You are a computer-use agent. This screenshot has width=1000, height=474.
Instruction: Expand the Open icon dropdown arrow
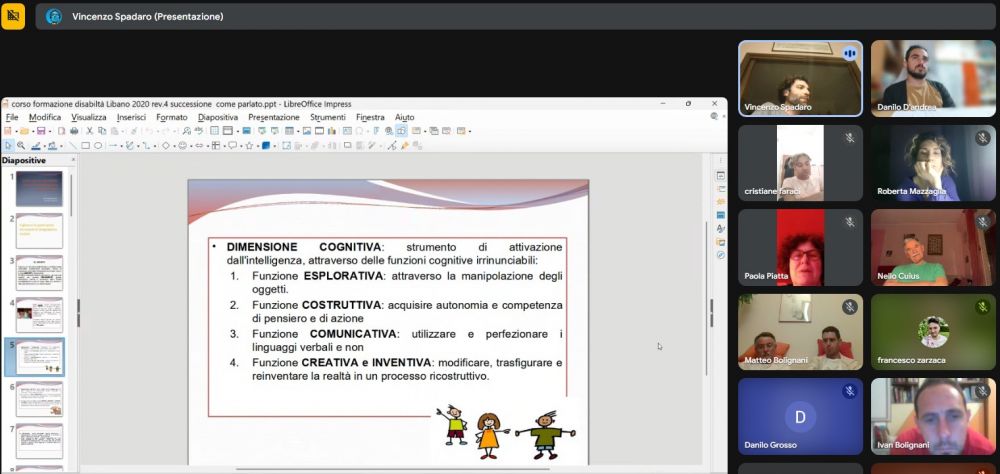coord(33,131)
